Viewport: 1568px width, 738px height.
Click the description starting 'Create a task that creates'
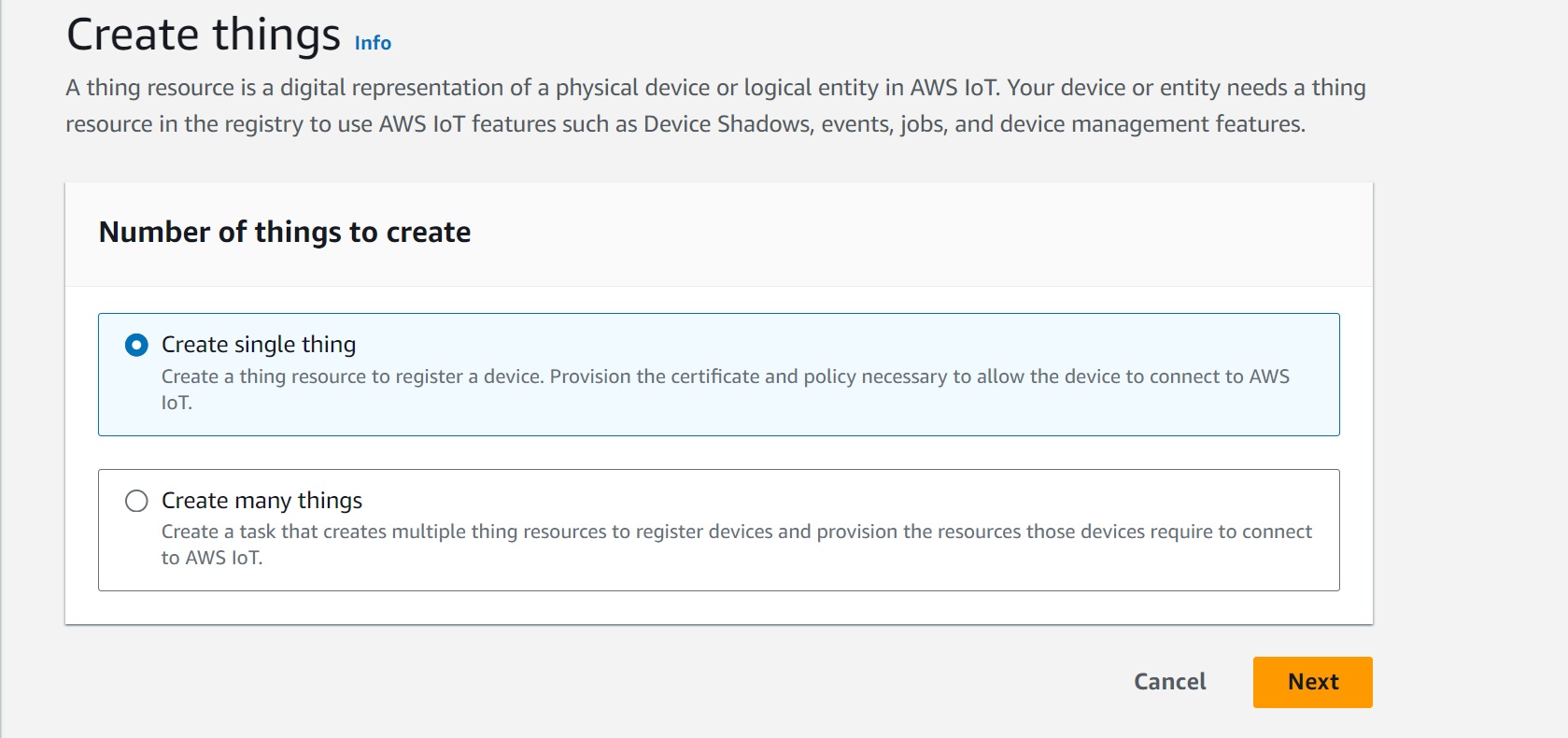[x=736, y=545]
